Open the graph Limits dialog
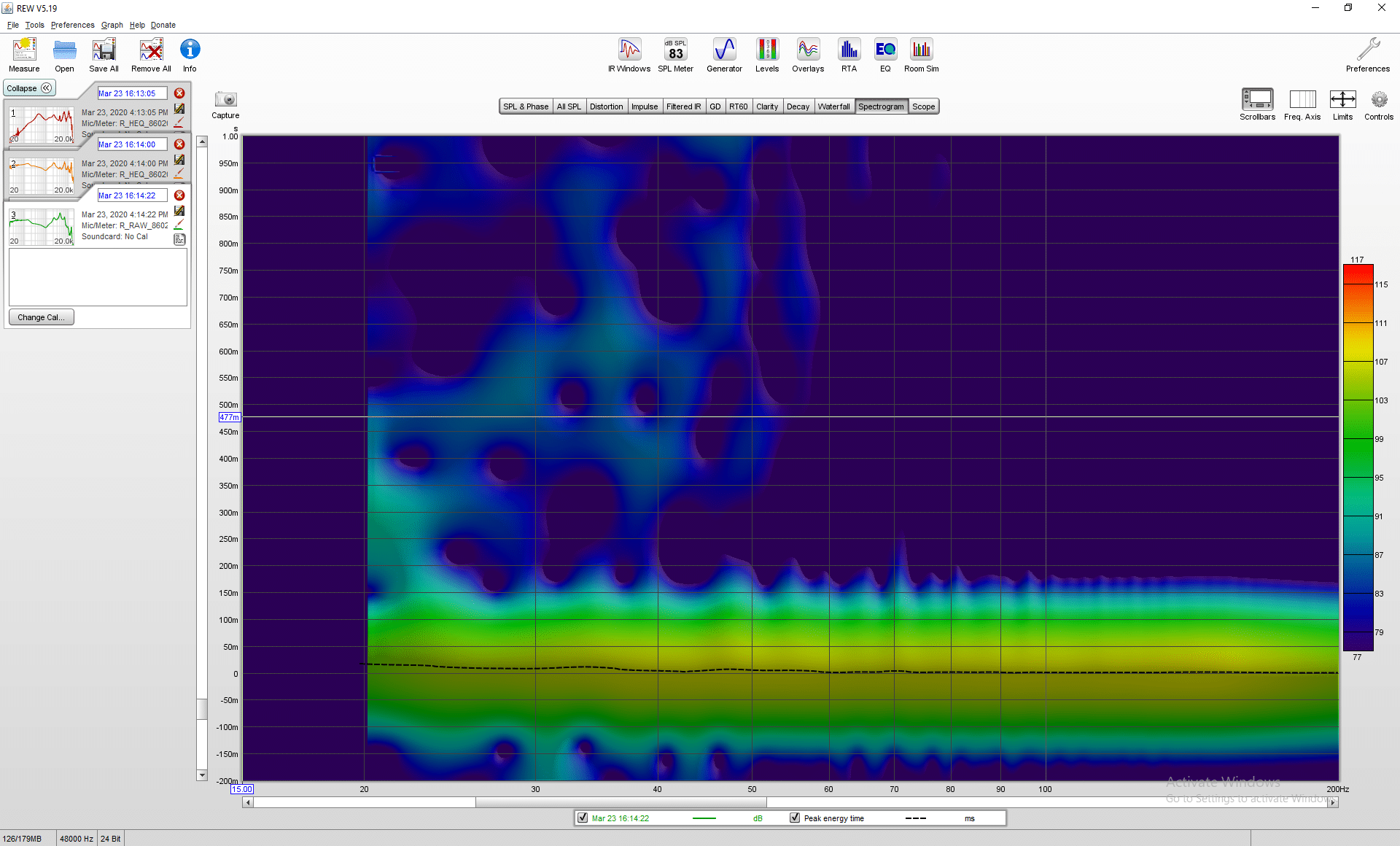The height and width of the screenshot is (846, 1400). pos(1342,104)
